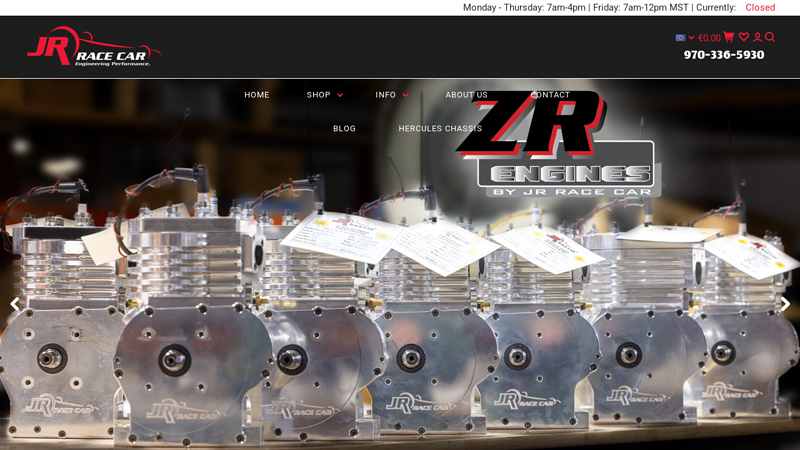Open the SHOP menu item
This screenshot has width=800, height=450.
(x=318, y=95)
